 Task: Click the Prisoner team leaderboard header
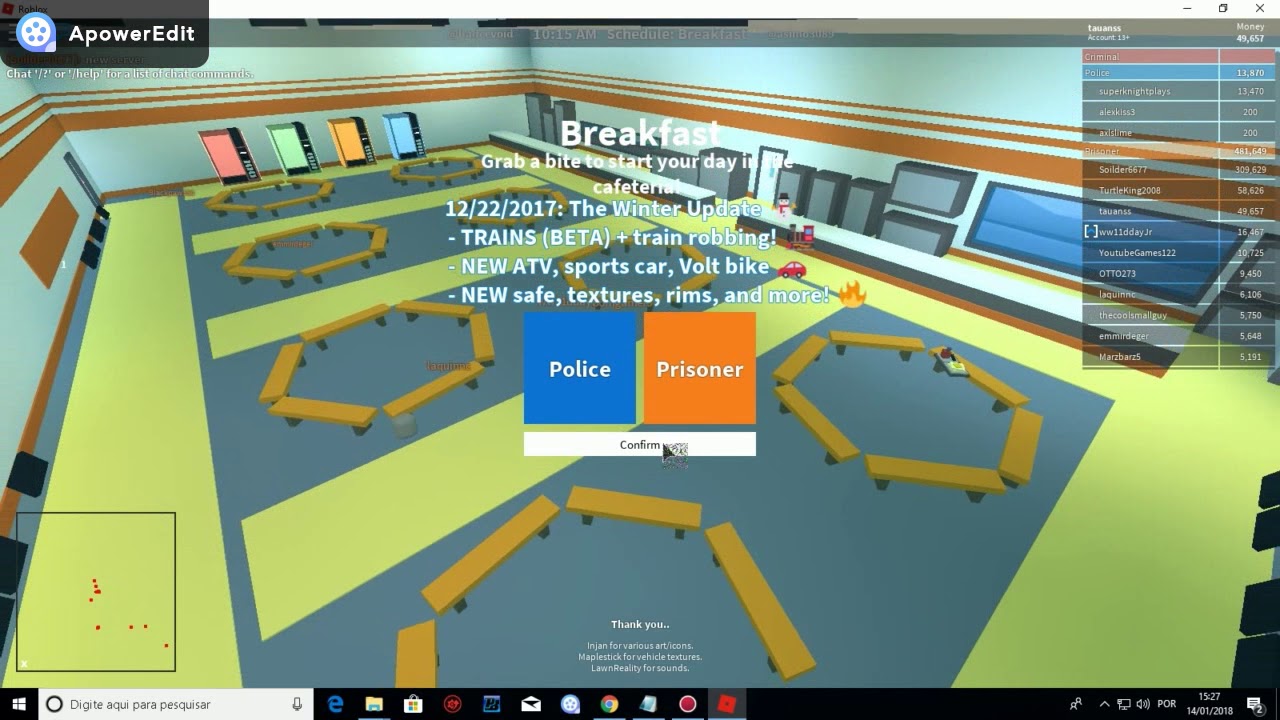tap(1176, 151)
